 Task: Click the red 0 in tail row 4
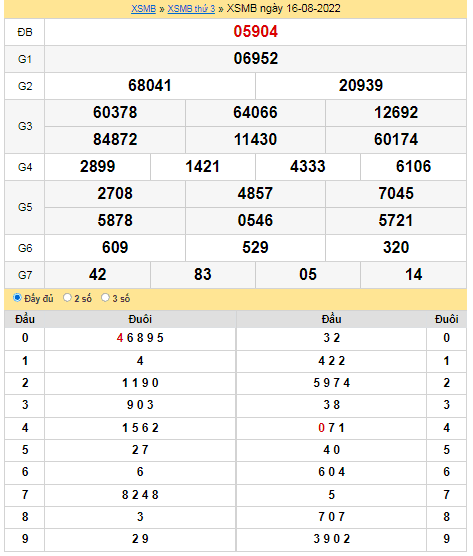[x=321, y=428]
